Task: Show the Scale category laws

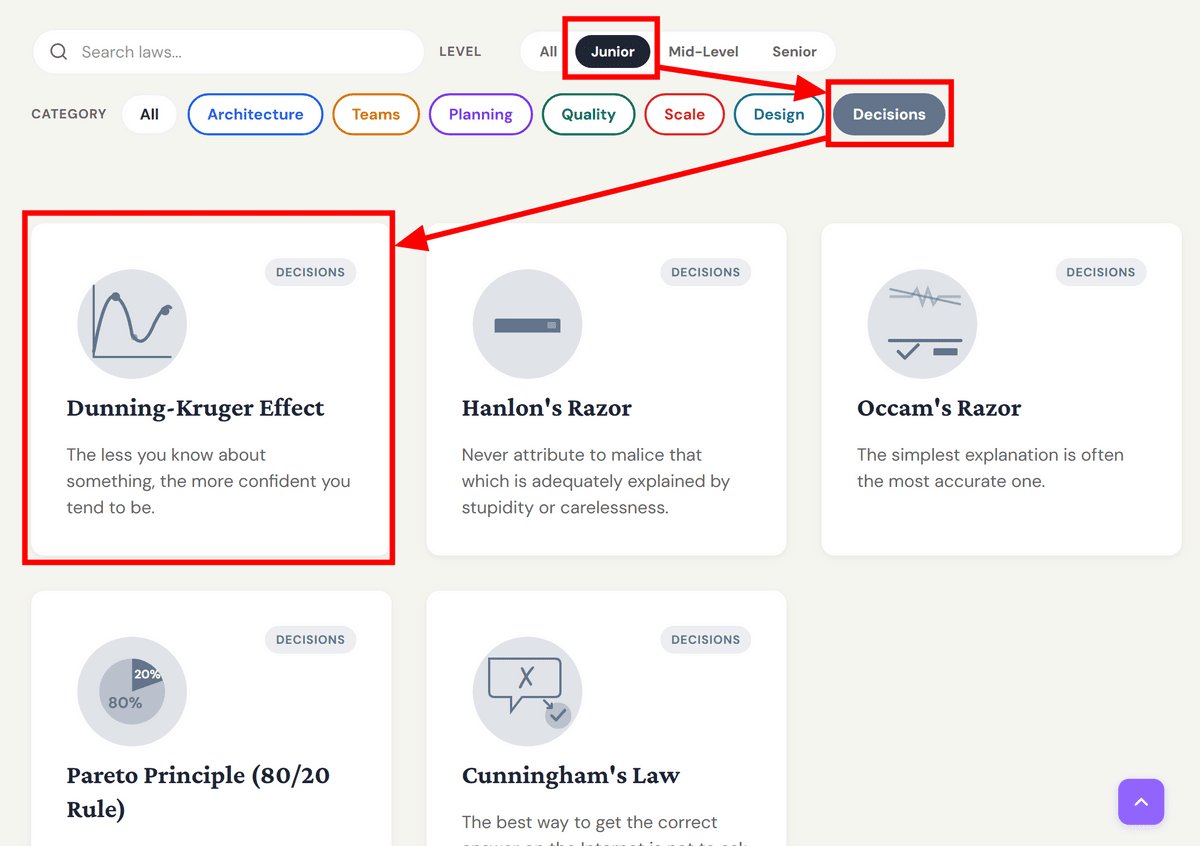Action: pos(684,114)
